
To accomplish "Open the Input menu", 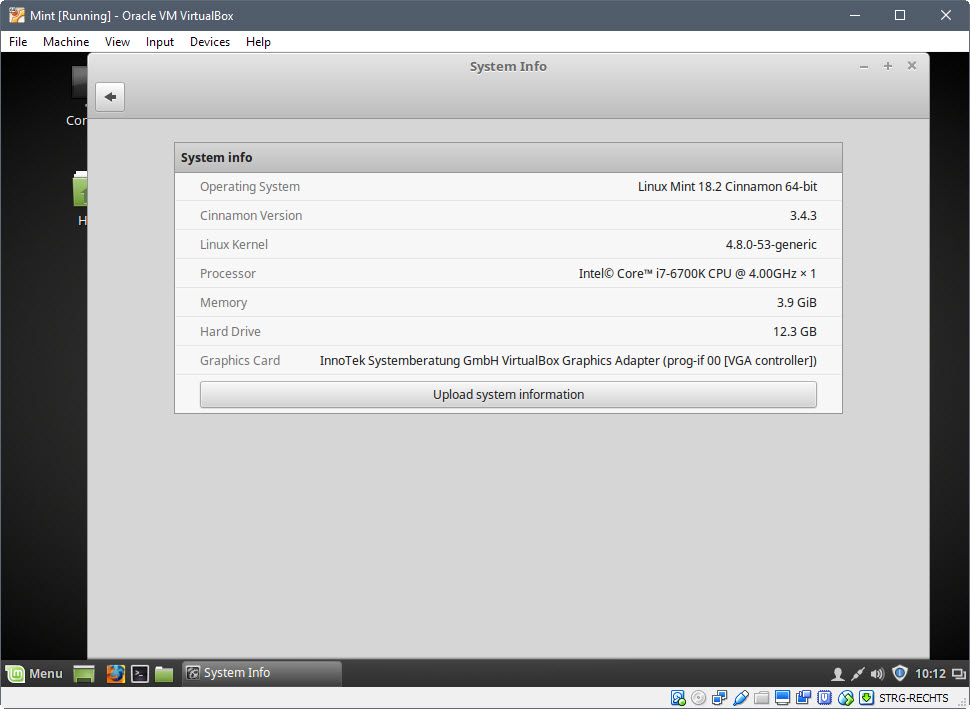I will [x=160, y=42].
